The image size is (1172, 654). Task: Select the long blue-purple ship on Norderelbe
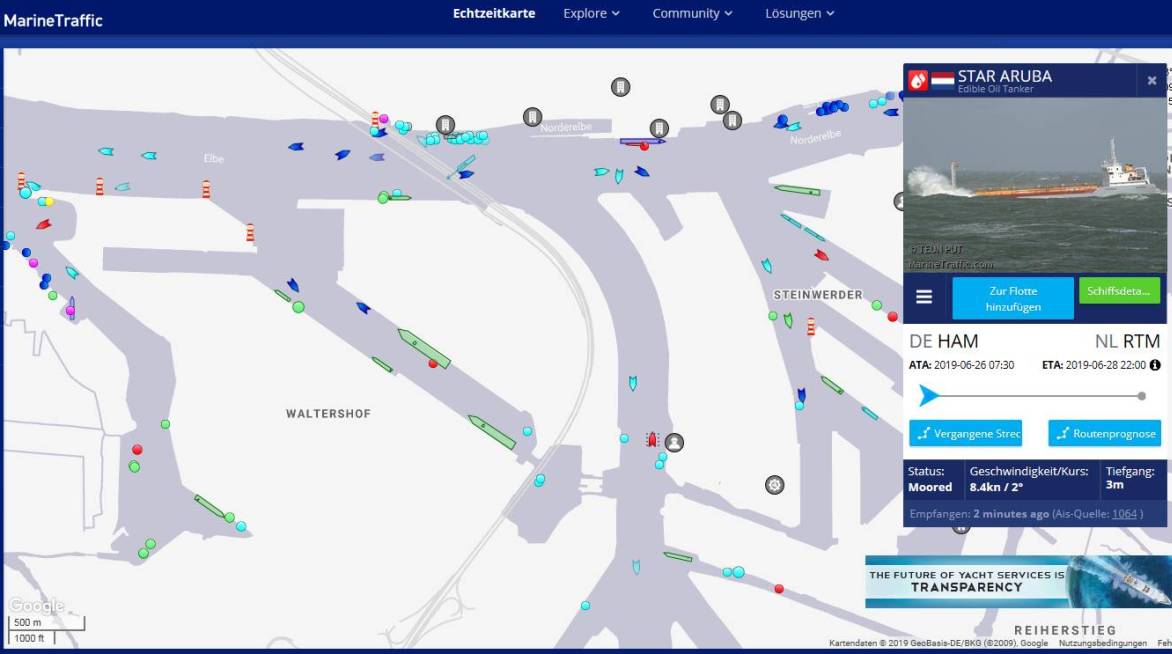(x=642, y=141)
